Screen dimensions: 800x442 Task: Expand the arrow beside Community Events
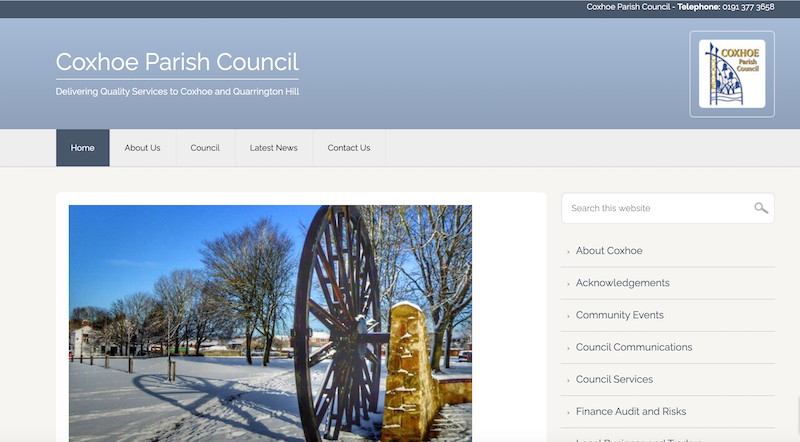click(x=569, y=316)
